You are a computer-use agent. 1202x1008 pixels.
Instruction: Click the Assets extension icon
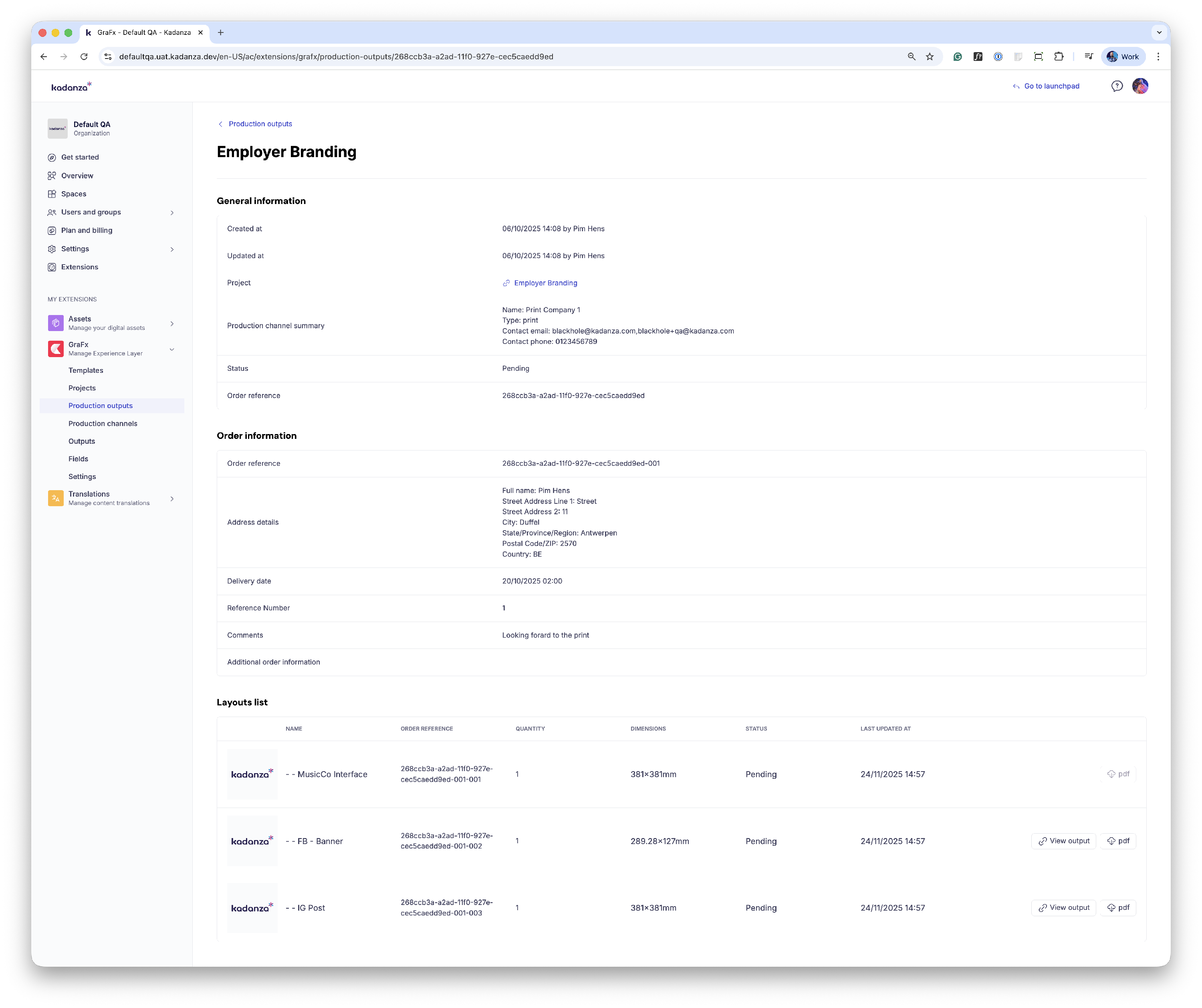click(56, 323)
